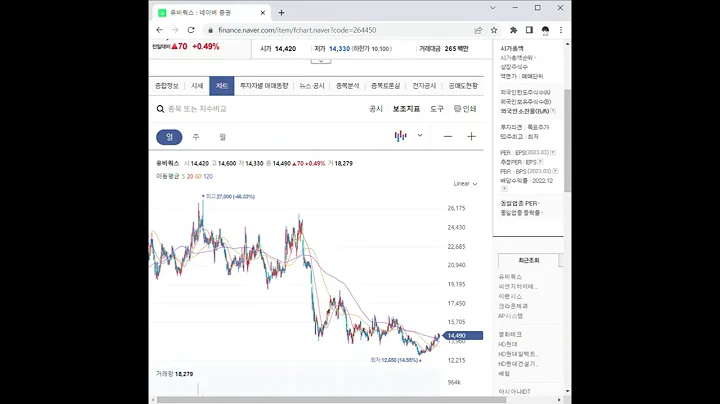Viewport: 720px width, 404px height.
Task: Expand the price summary collapse arrow
Action: [321, 61]
